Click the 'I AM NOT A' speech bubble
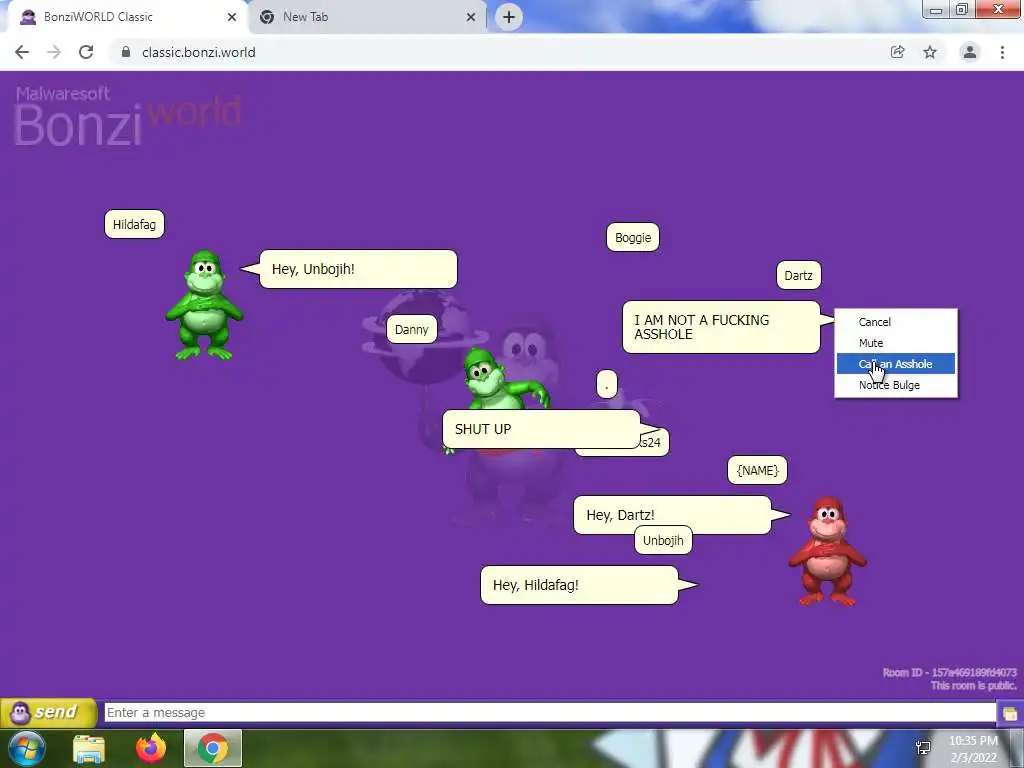This screenshot has height=768, width=1024. pyautogui.click(x=721, y=327)
